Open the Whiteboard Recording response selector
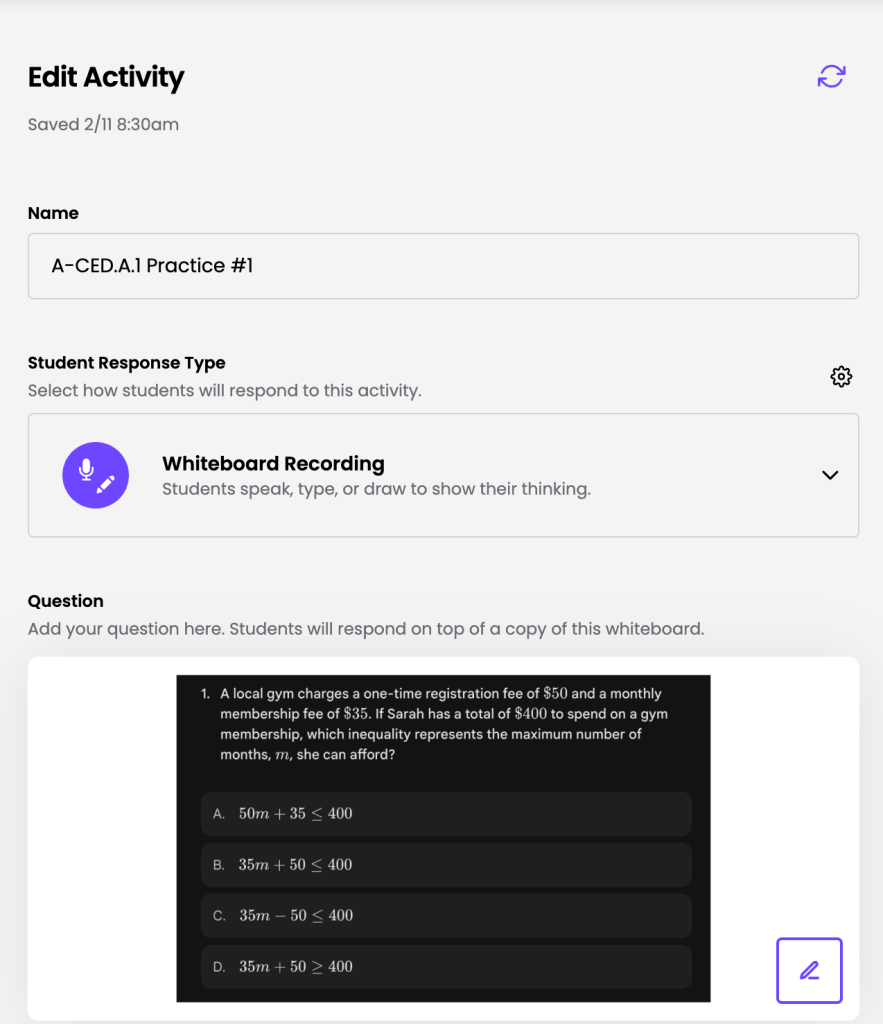883x1024 pixels. (x=443, y=475)
